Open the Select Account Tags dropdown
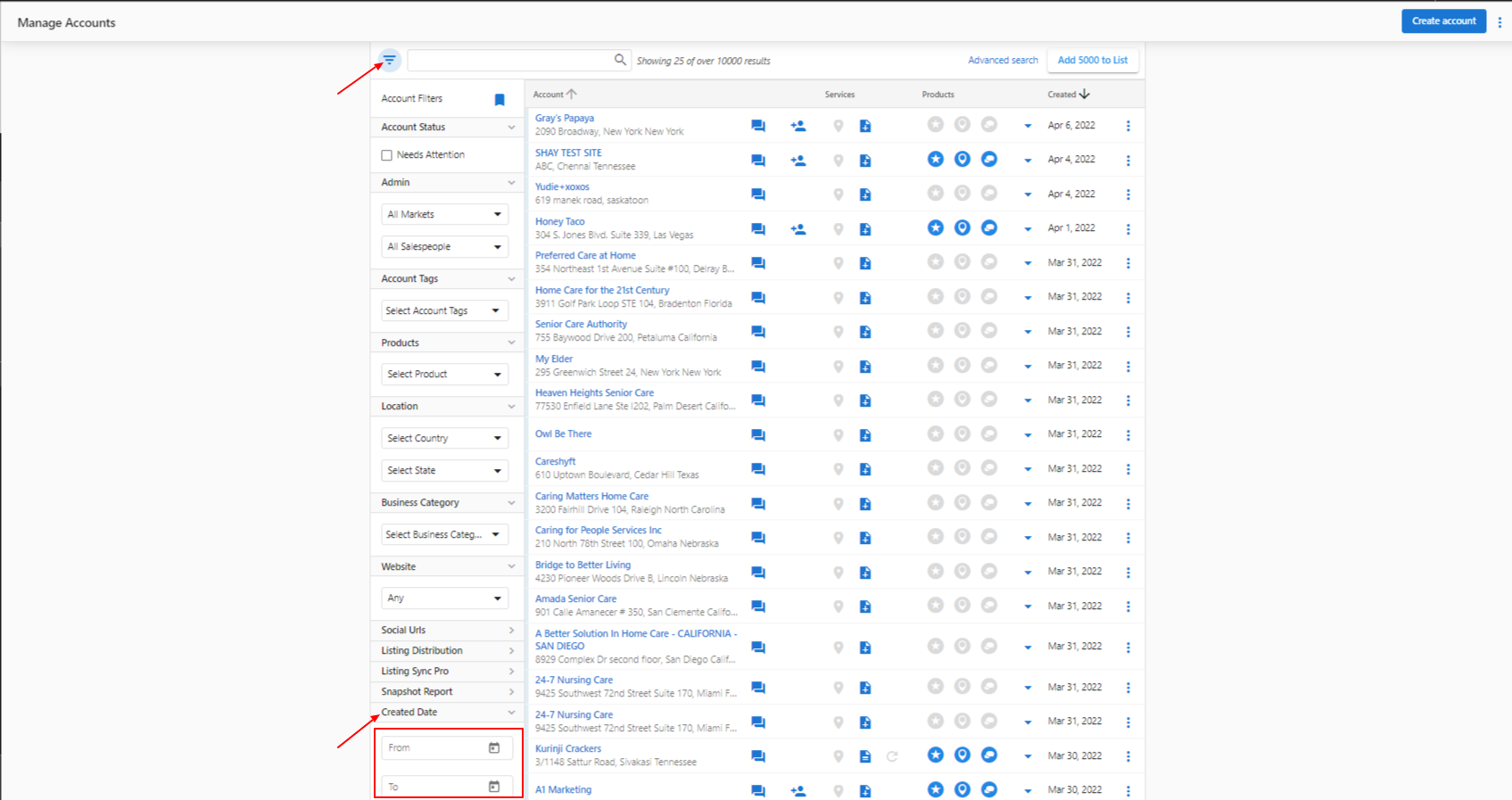Image resolution: width=1512 pixels, height=800 pixels. 444,310
